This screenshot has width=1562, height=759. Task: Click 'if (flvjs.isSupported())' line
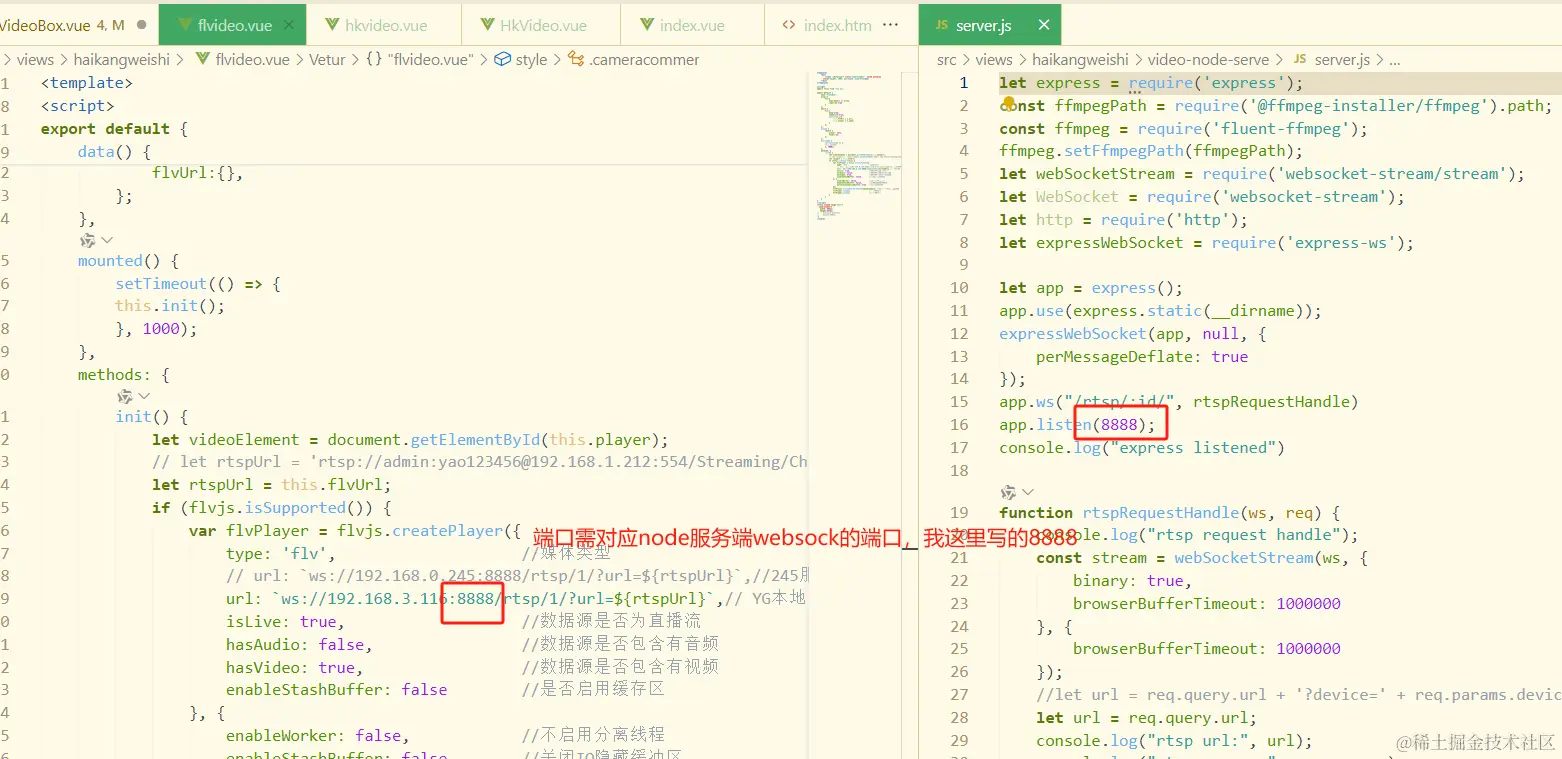272,507
